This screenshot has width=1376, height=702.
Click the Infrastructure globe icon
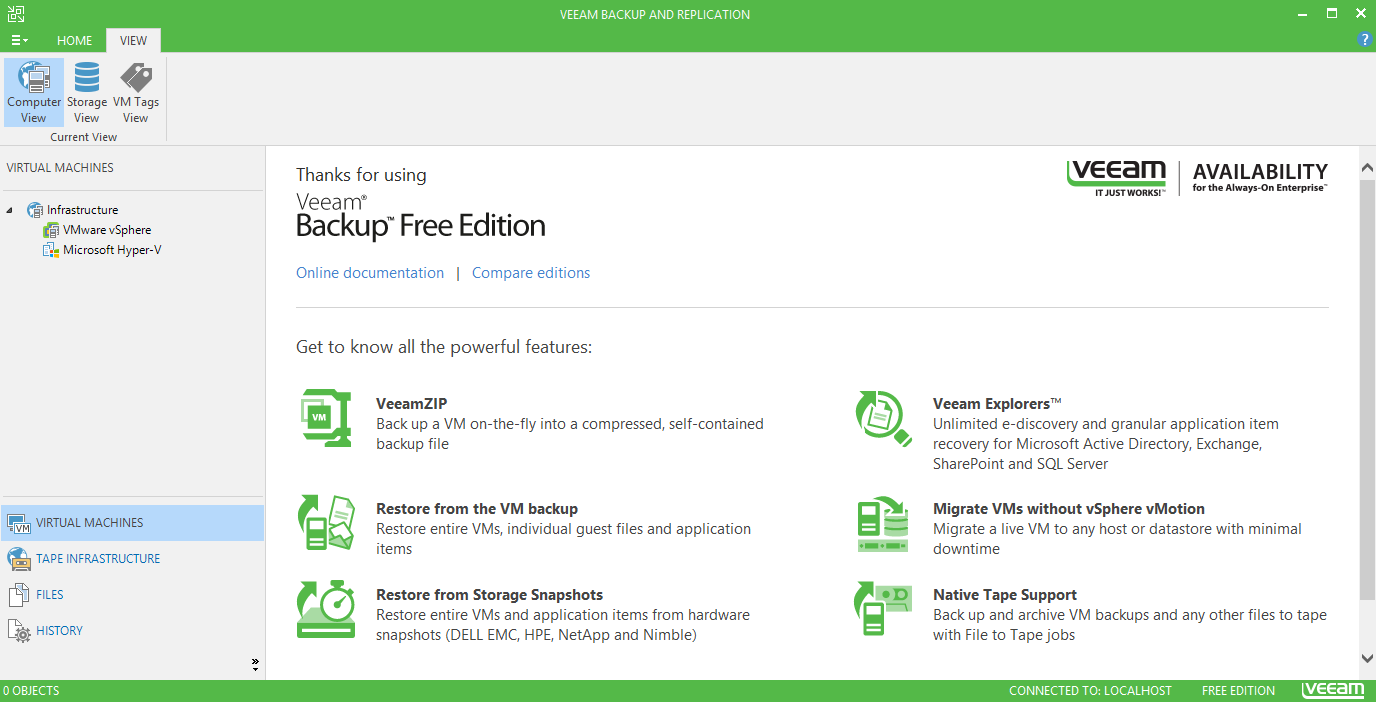coord(35,210)
